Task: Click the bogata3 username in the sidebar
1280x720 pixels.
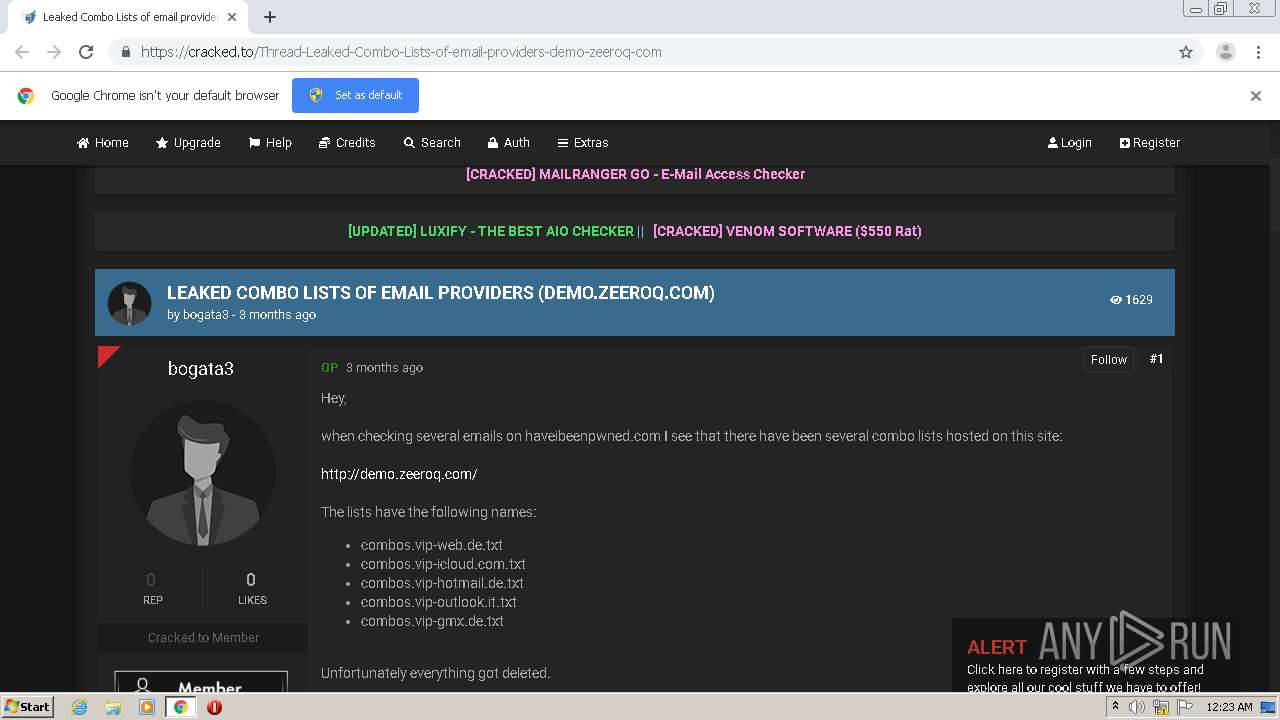Action: [x=201, y=369]
